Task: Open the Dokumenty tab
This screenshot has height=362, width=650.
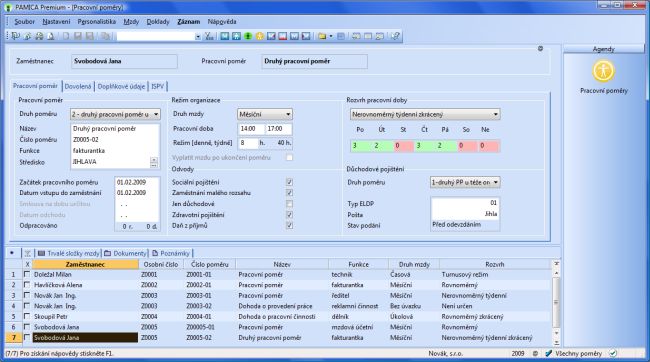Action: [x=125, y=253]
